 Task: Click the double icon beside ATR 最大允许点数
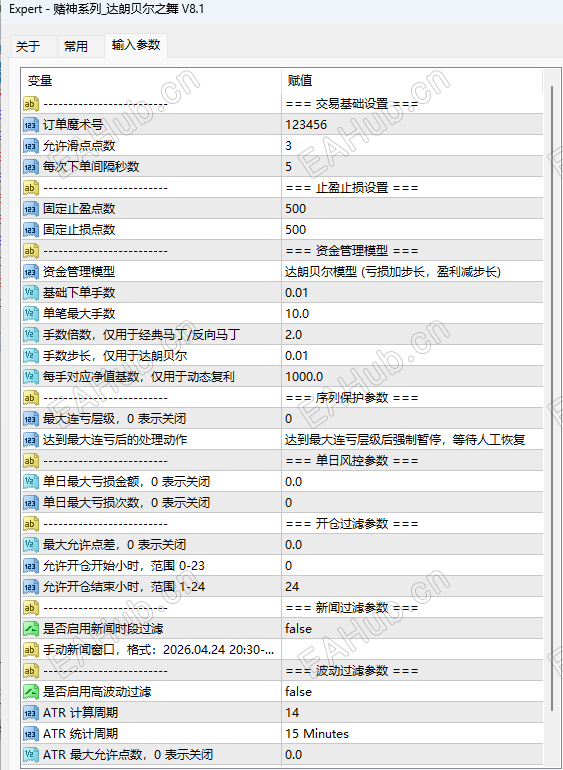pos(30,755)
